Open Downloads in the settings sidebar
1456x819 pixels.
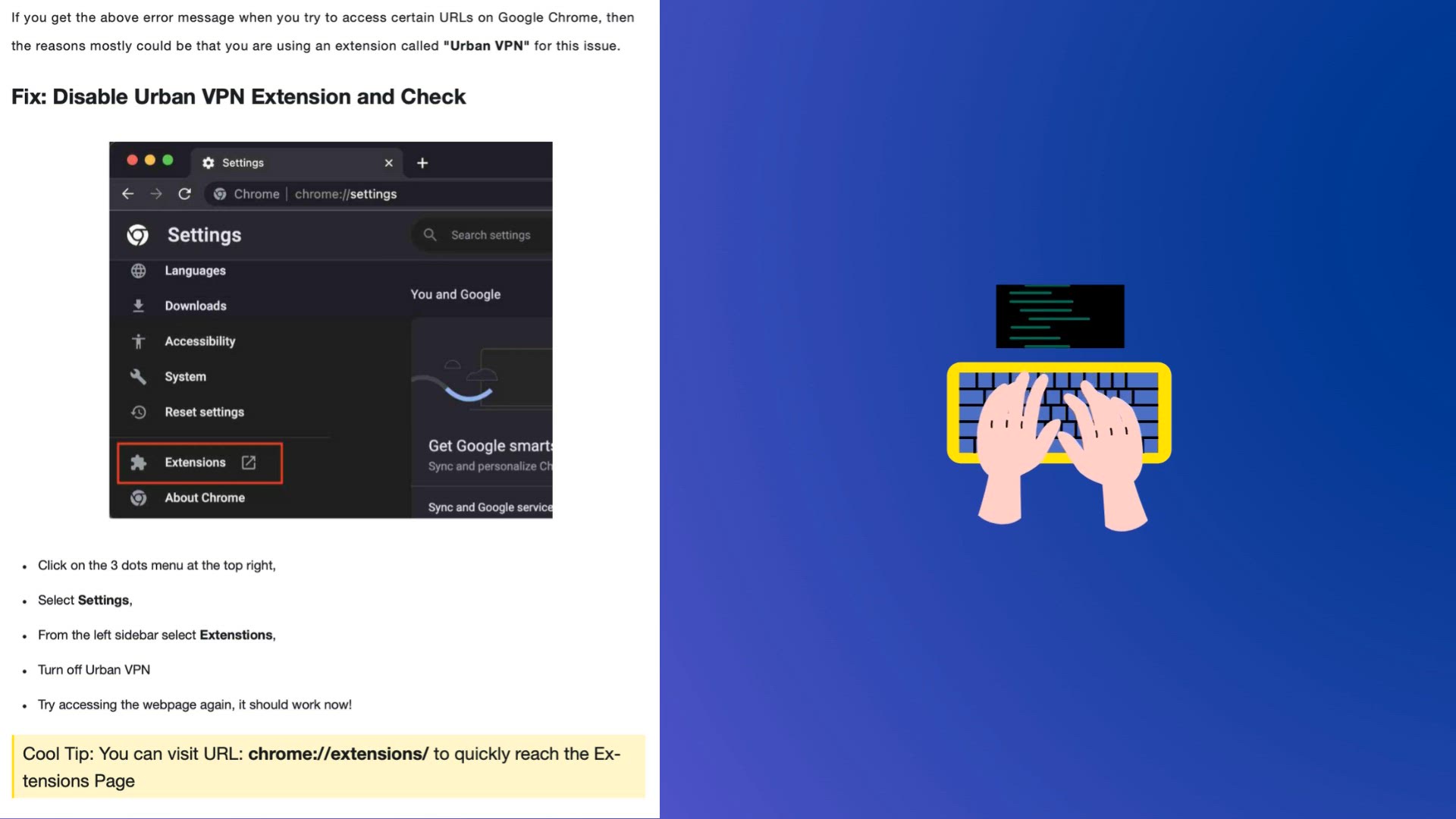[x=196, y=306]
